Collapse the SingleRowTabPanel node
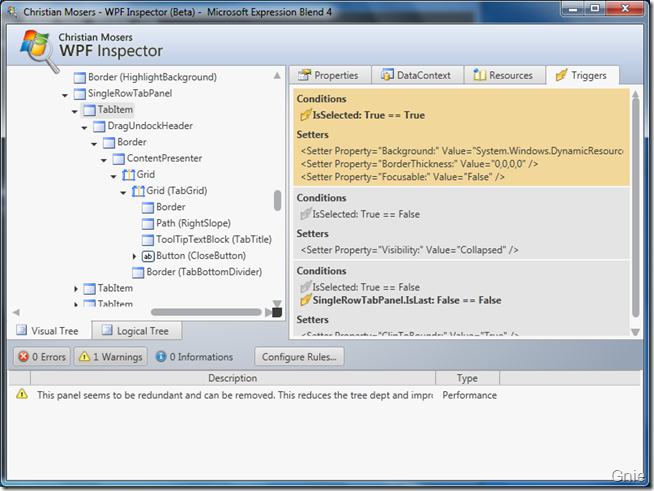The image size is (654, 491). click(65, 96)
